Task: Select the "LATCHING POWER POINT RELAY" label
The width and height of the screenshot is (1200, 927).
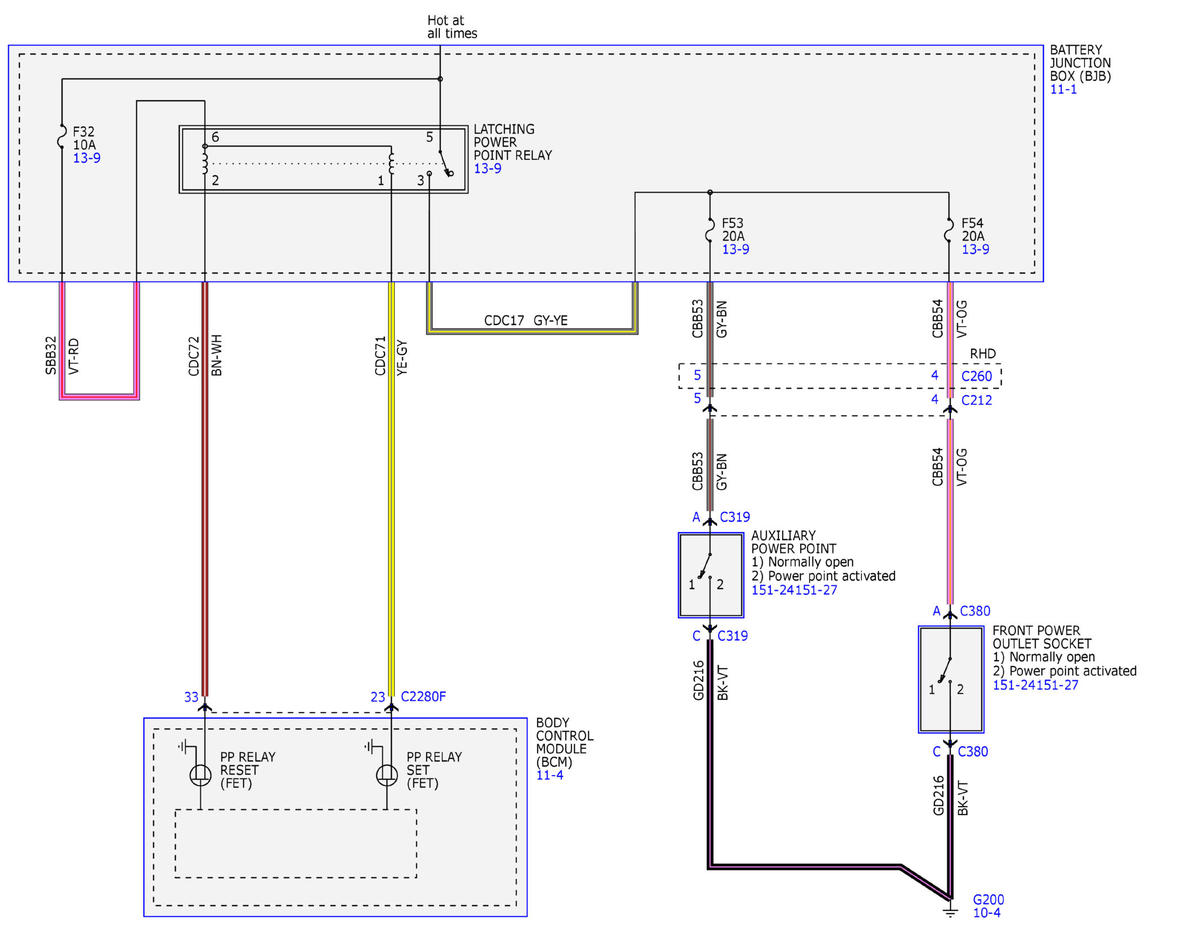Action: click(512, 142)
